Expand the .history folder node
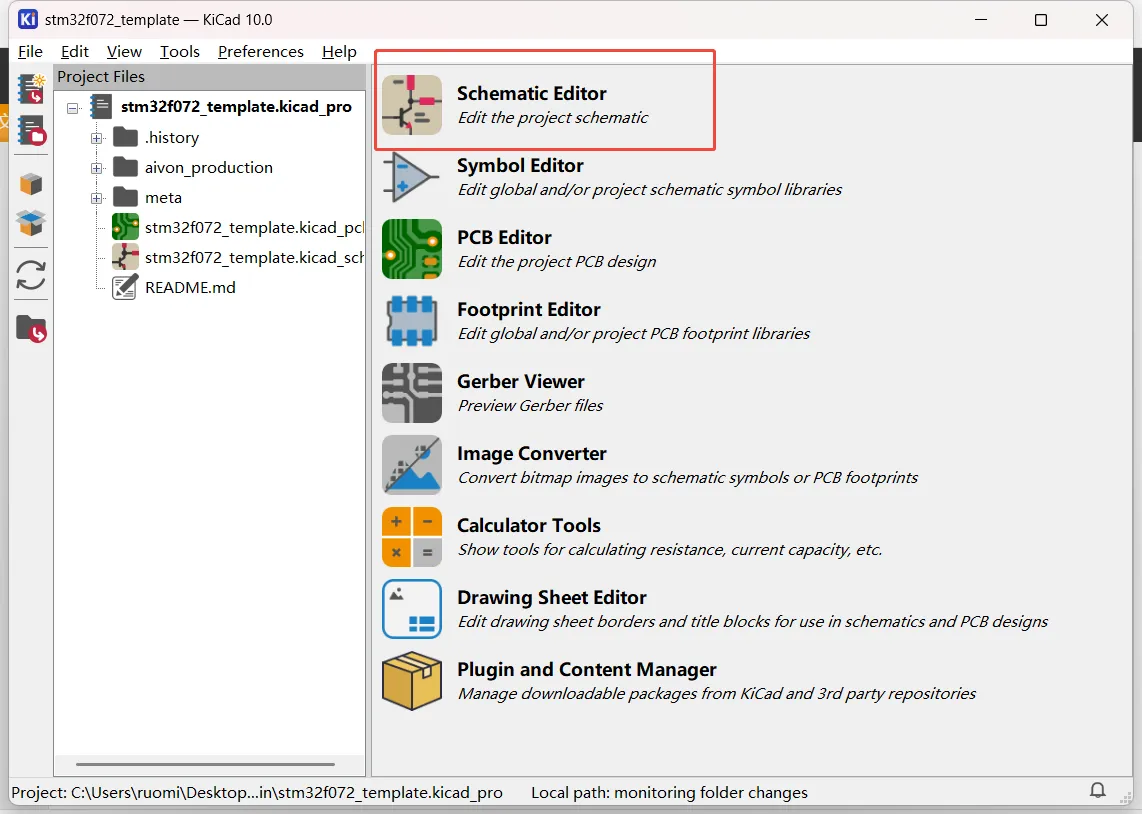1142x814 pixels. (x=96, y=138)
